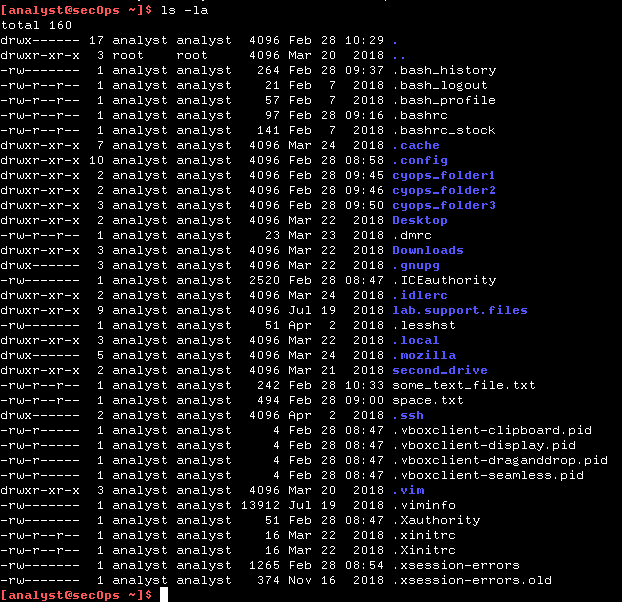622x602 pixels.
Task: Click the .xsession-errors.old filename
Action: coord(472,581)
